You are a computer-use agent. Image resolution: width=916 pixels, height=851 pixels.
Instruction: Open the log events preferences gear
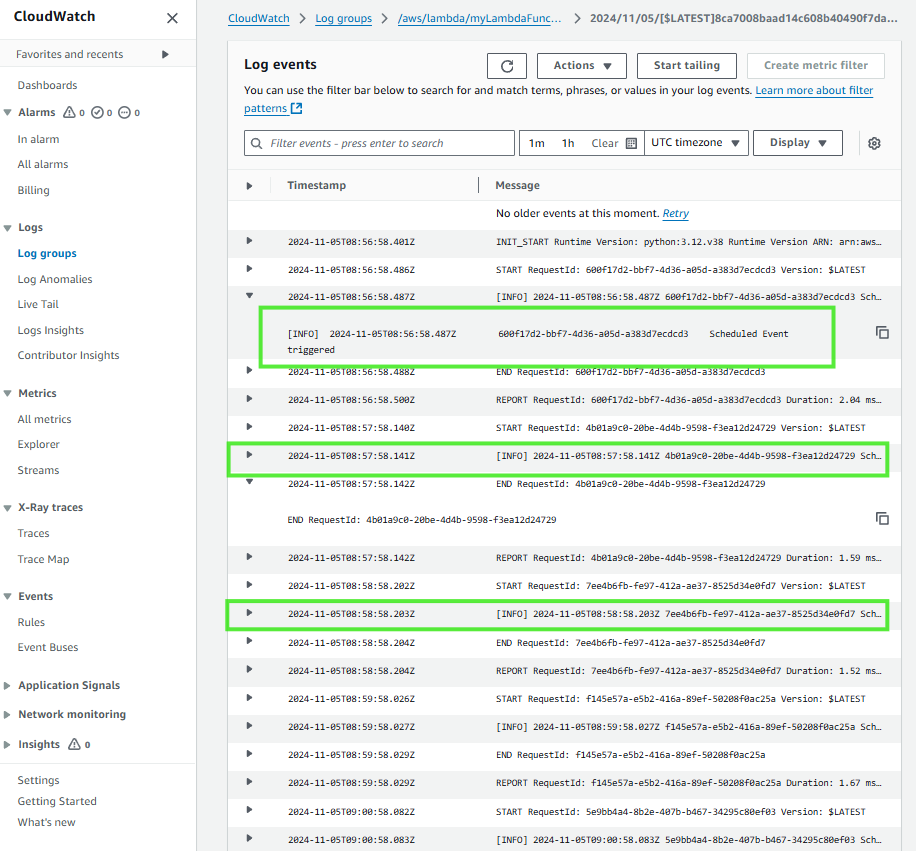coord(874,143)
